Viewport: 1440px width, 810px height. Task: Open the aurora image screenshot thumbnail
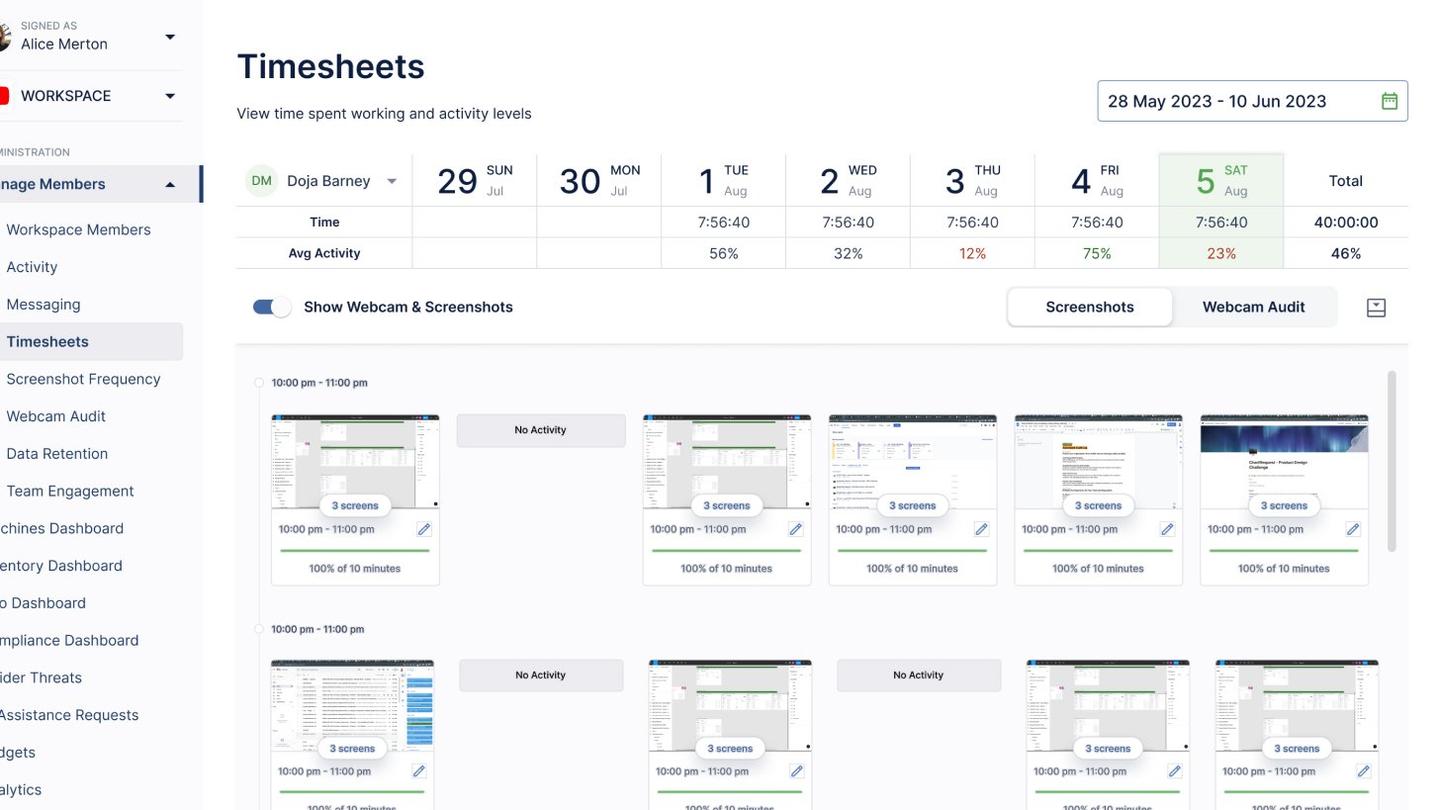point(1284,462)
